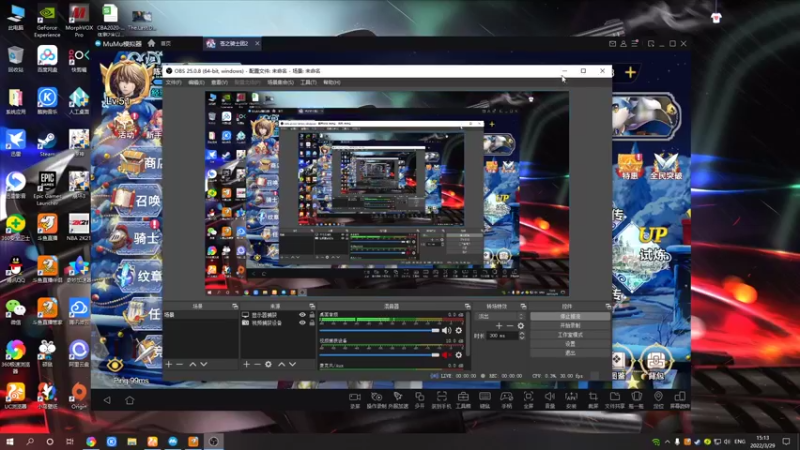The width and height of the screenshot is (800, 450).
Task: Mute the desktop audio speaker icon
Action: point(446,331)
